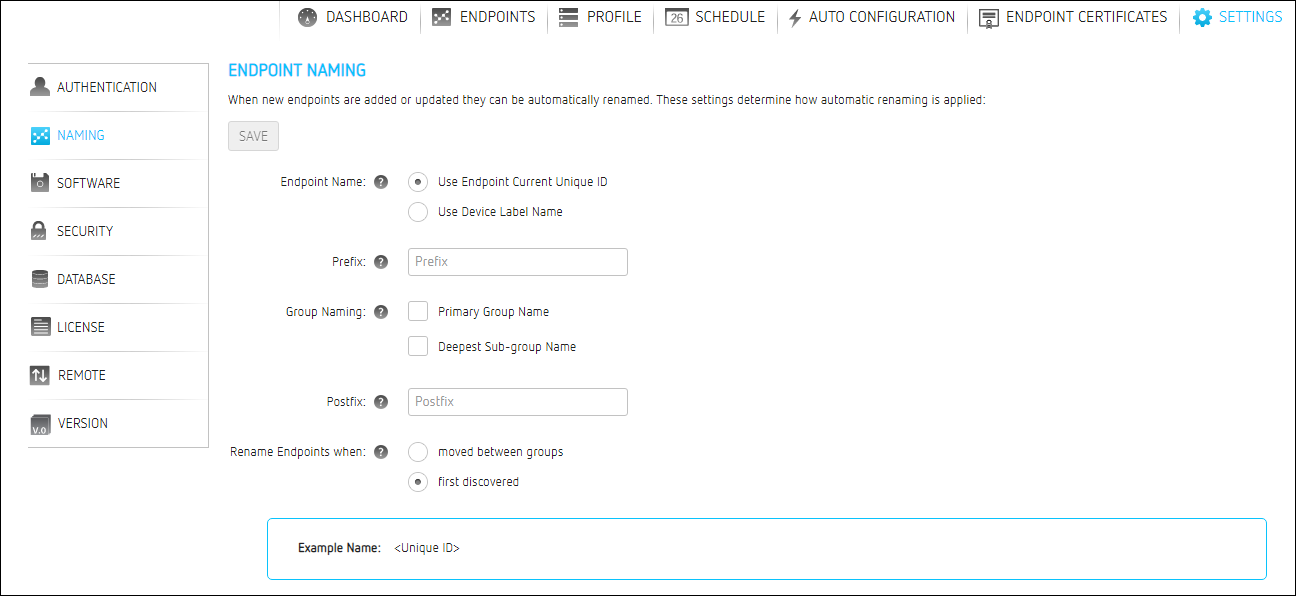Enable Primary Group Name checkbox
The height and width of the screenshot is (596, 1296).
418,311
